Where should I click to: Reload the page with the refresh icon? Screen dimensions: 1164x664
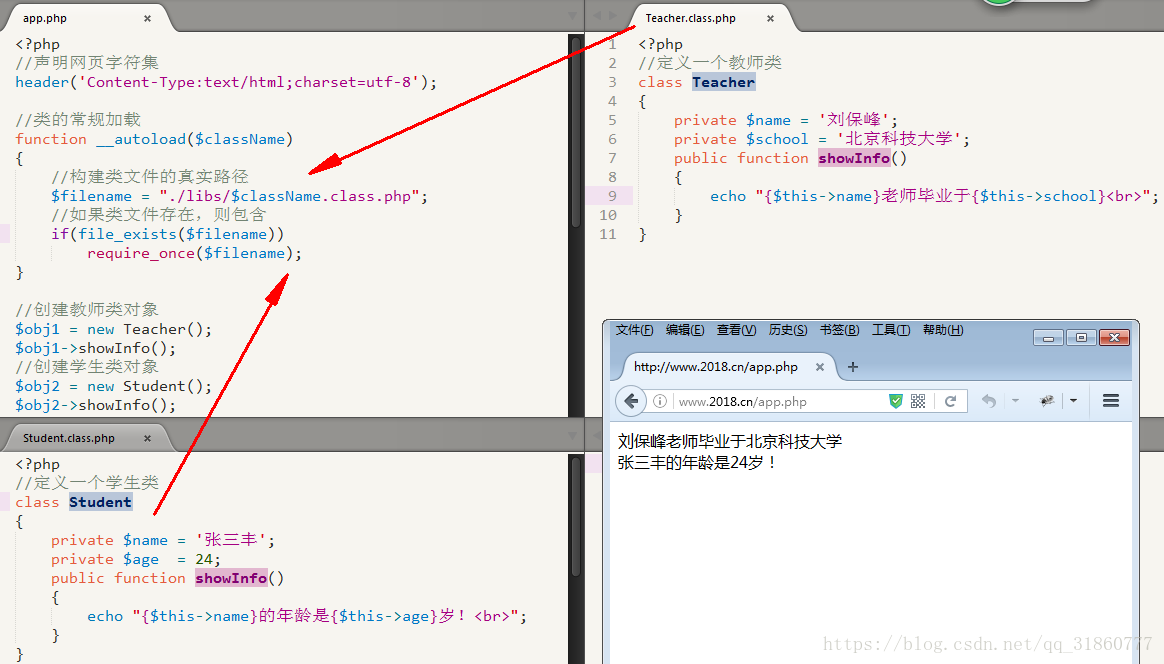950,401
